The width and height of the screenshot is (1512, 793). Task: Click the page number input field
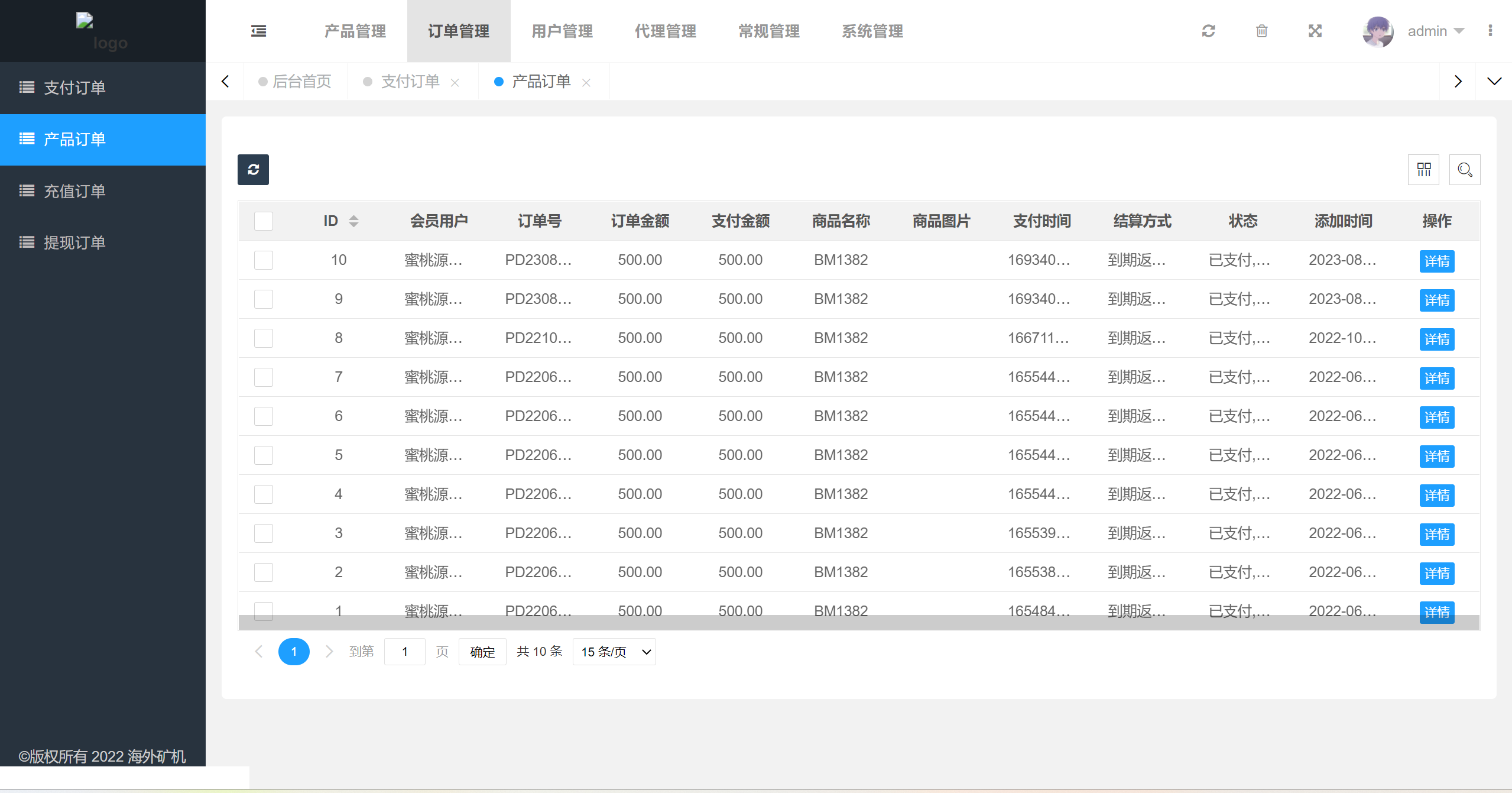(x=404, y=652)
